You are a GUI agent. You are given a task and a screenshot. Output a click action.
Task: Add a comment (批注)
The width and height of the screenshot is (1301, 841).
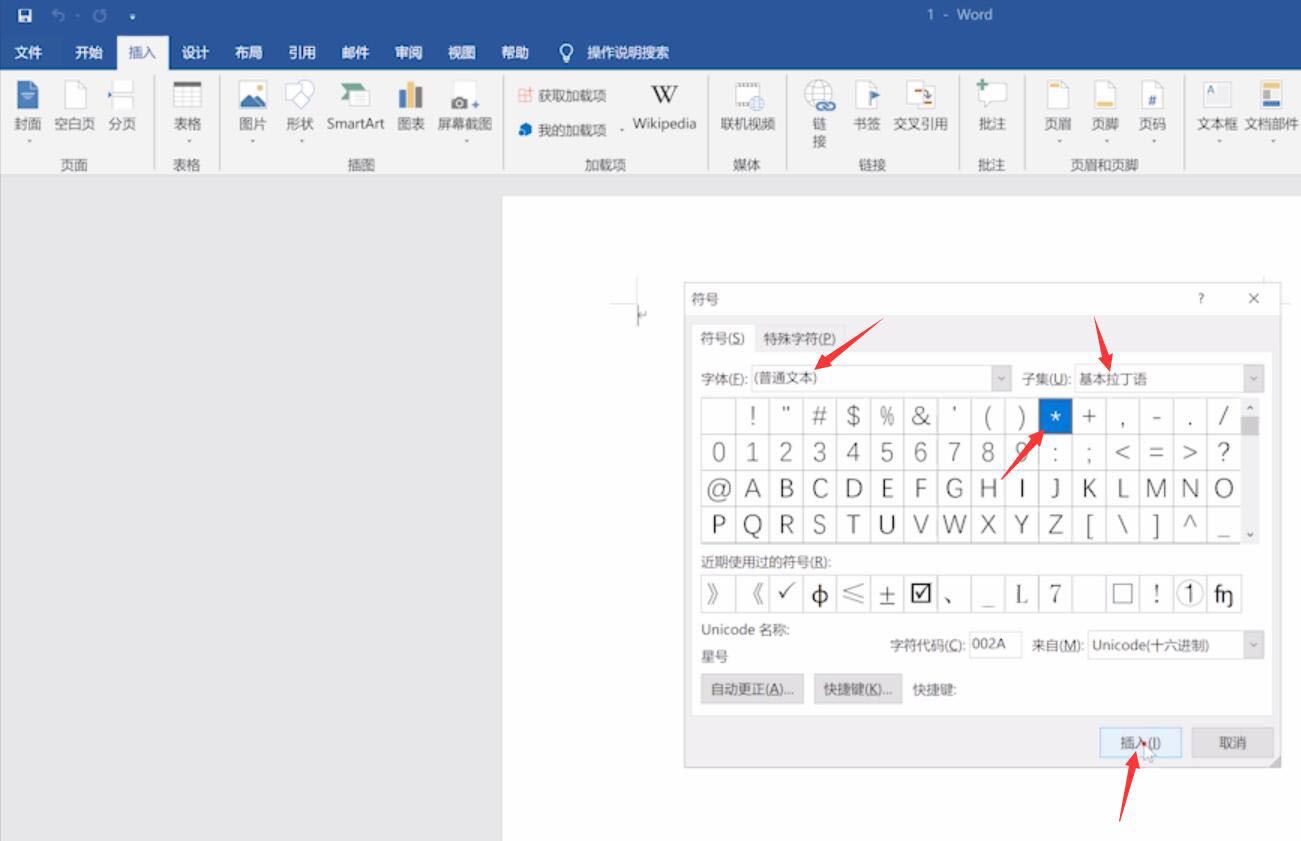coord(992,106)
